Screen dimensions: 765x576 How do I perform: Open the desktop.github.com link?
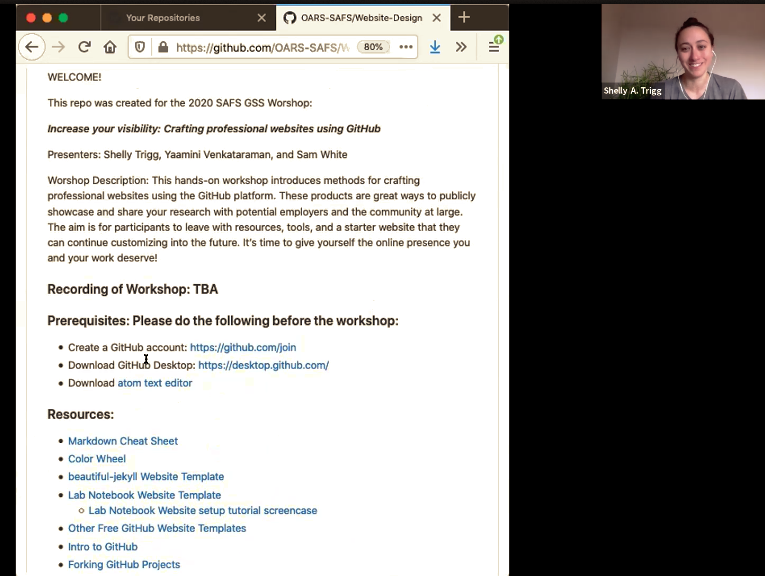point(263,365)
